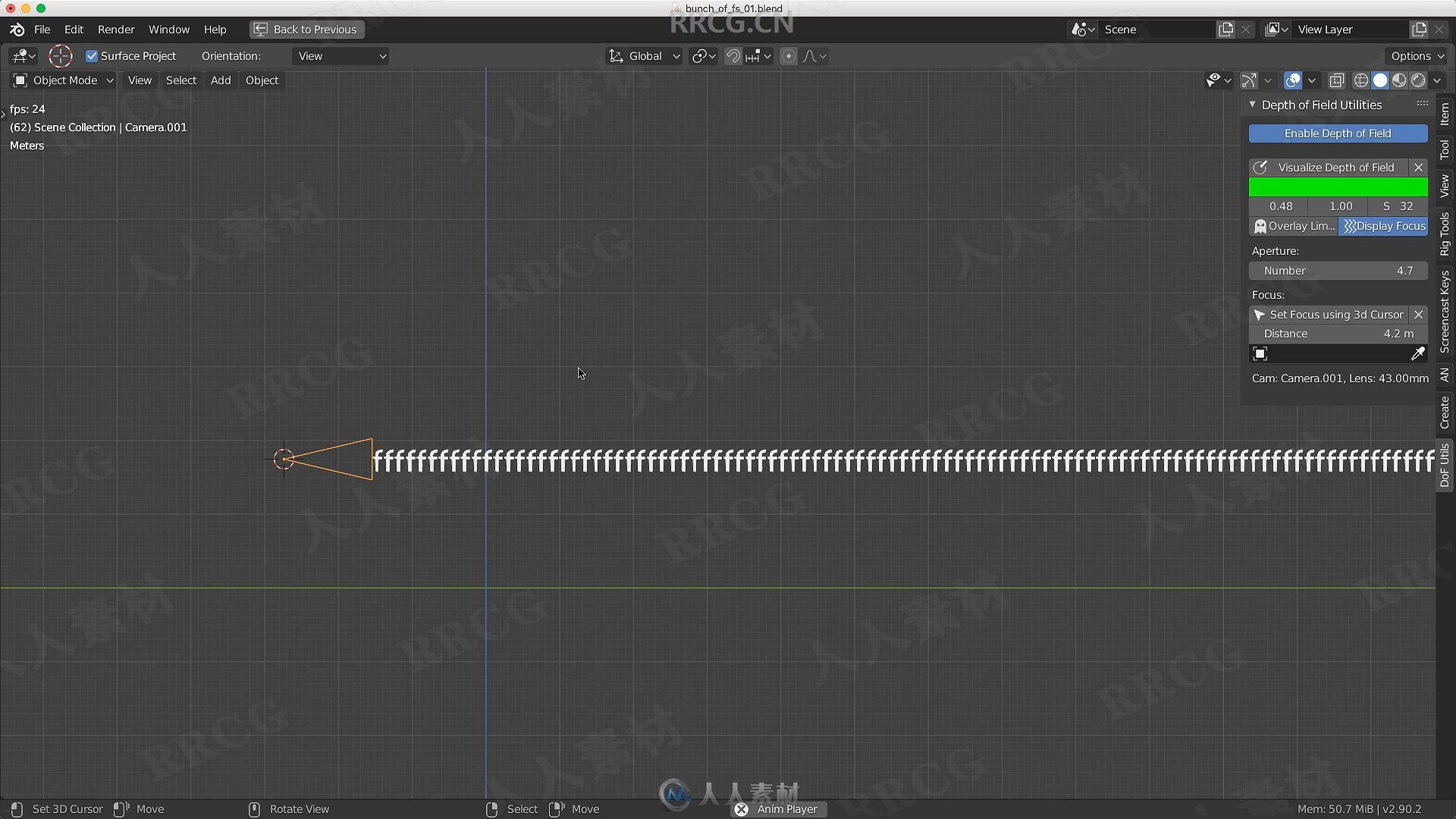Open the Object Mode dropdown

point(63,80)
